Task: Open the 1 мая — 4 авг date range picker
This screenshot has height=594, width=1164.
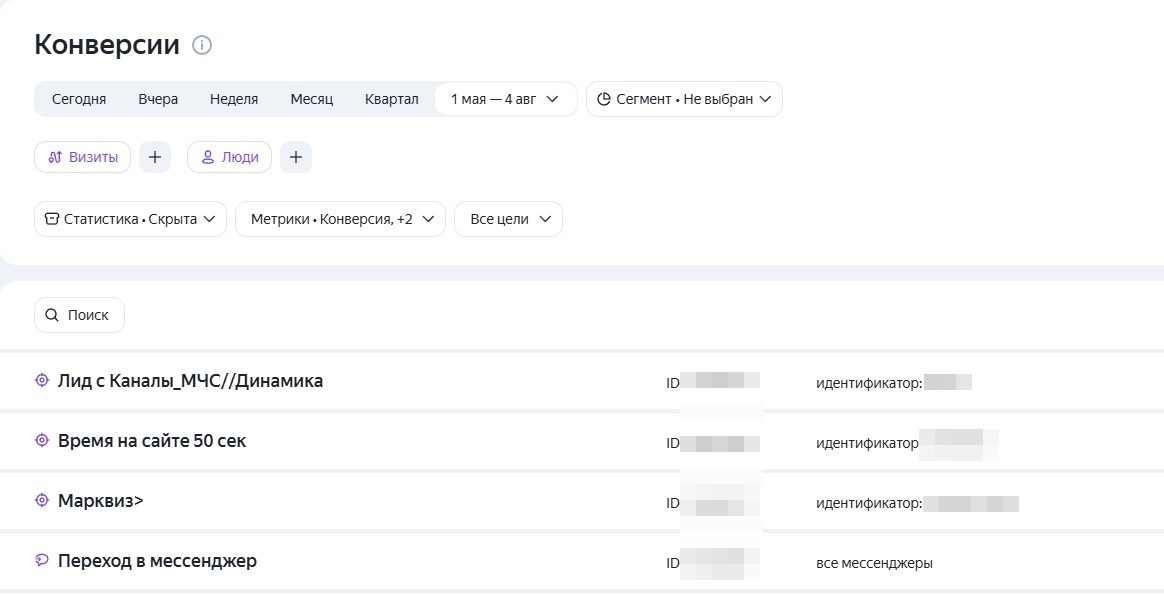Action: (506, 99)
